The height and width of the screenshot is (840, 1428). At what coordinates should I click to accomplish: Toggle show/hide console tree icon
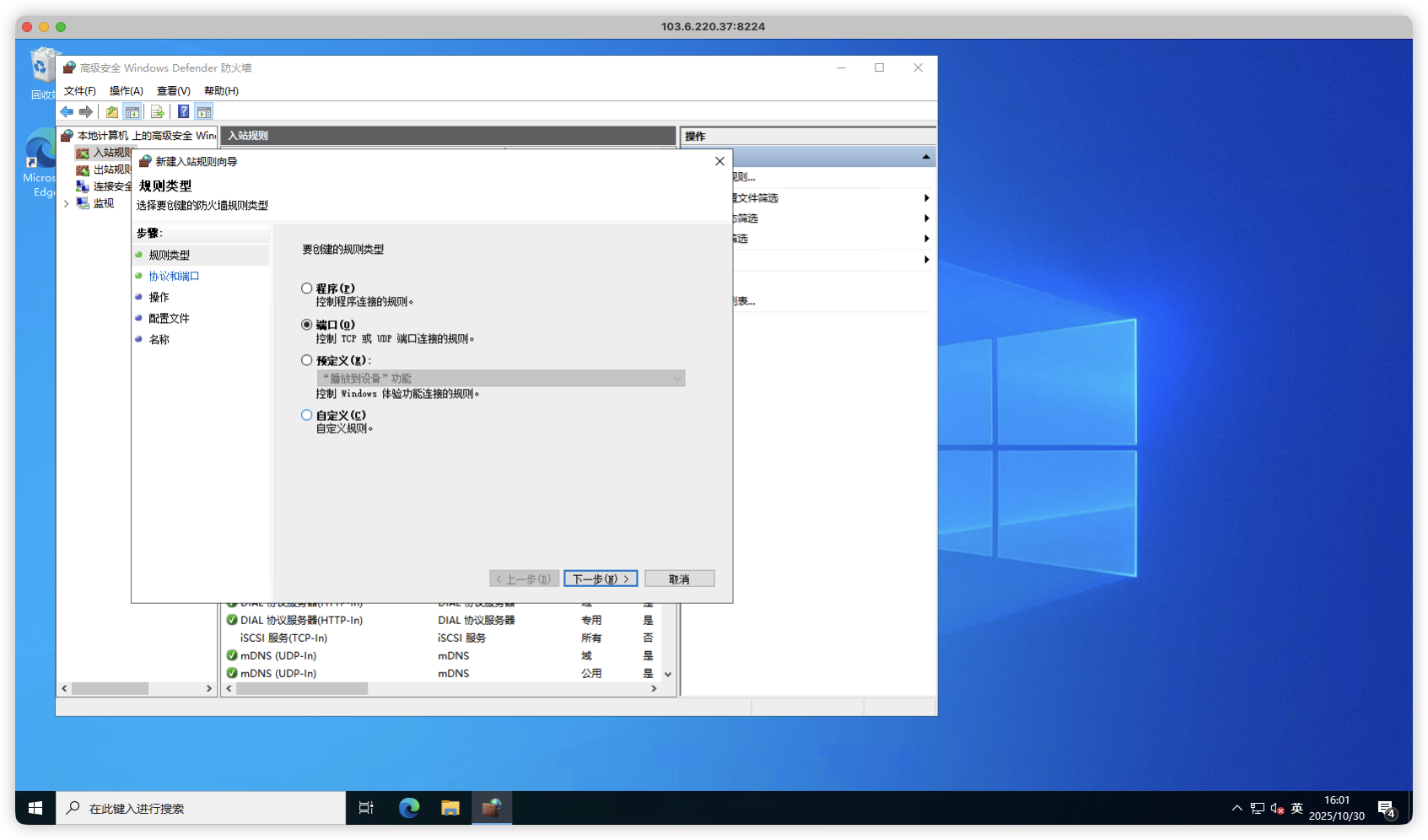(x=132, y=112)
